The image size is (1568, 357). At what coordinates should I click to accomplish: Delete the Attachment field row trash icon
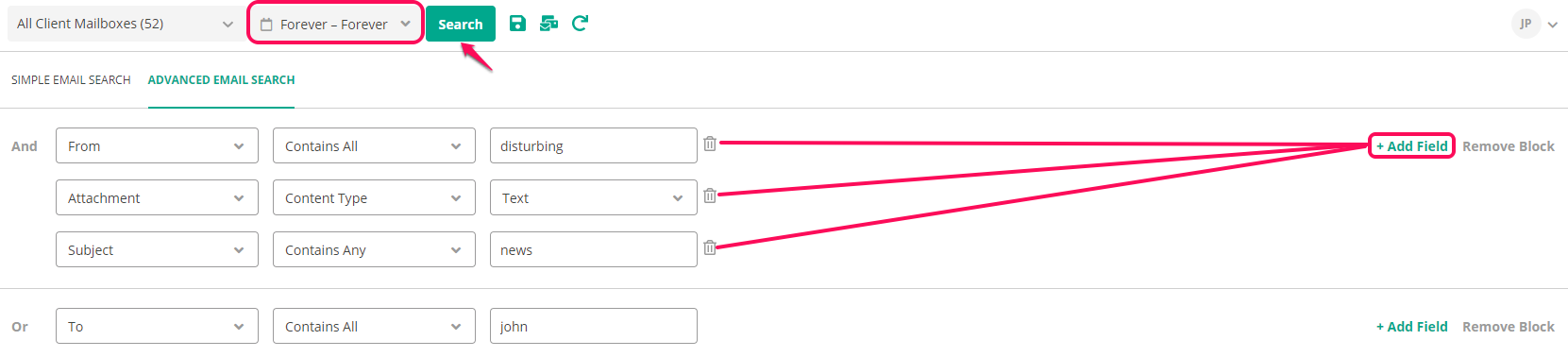point(710,195)
